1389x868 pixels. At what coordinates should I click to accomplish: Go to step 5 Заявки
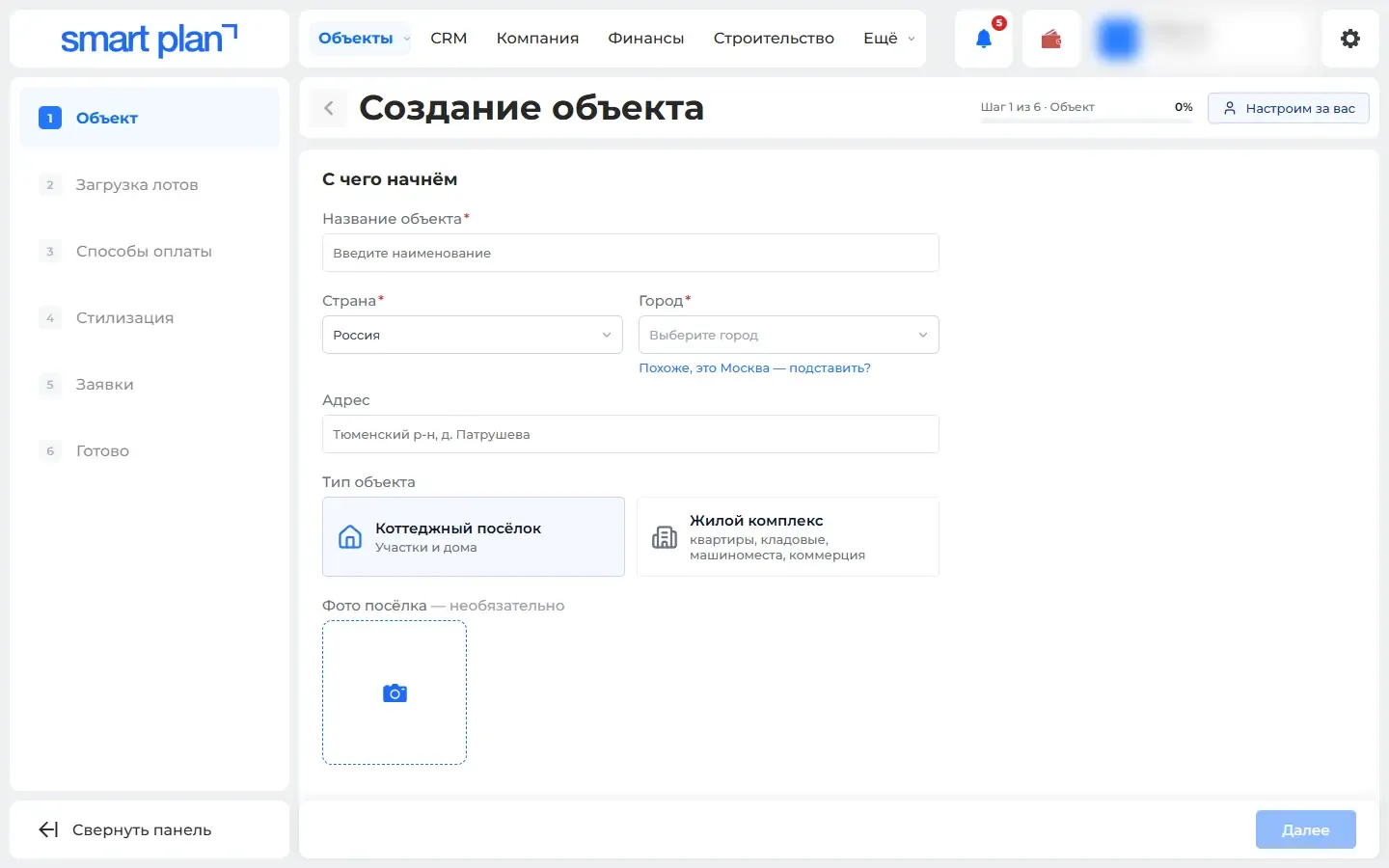point(150,384)
